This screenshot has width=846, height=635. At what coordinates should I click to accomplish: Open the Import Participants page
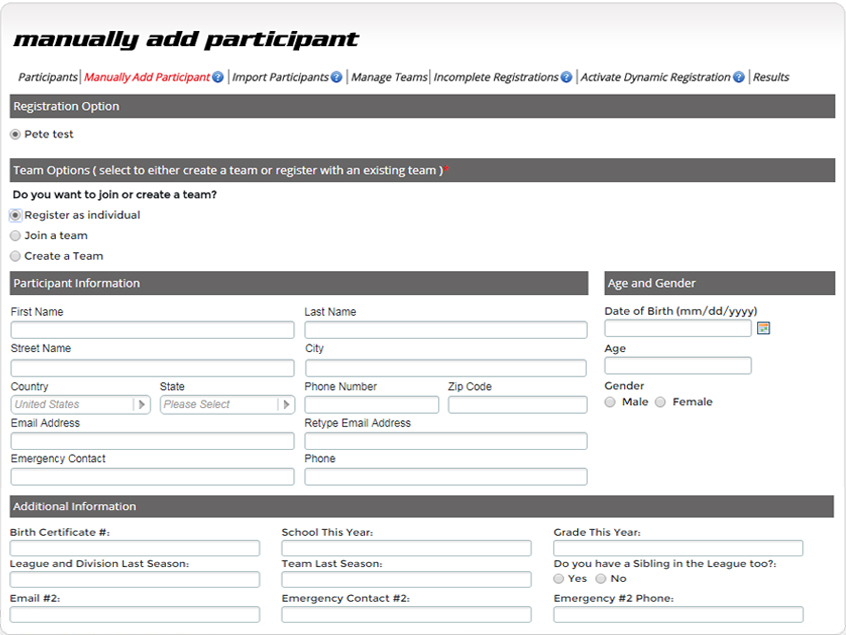click(280, 77)
